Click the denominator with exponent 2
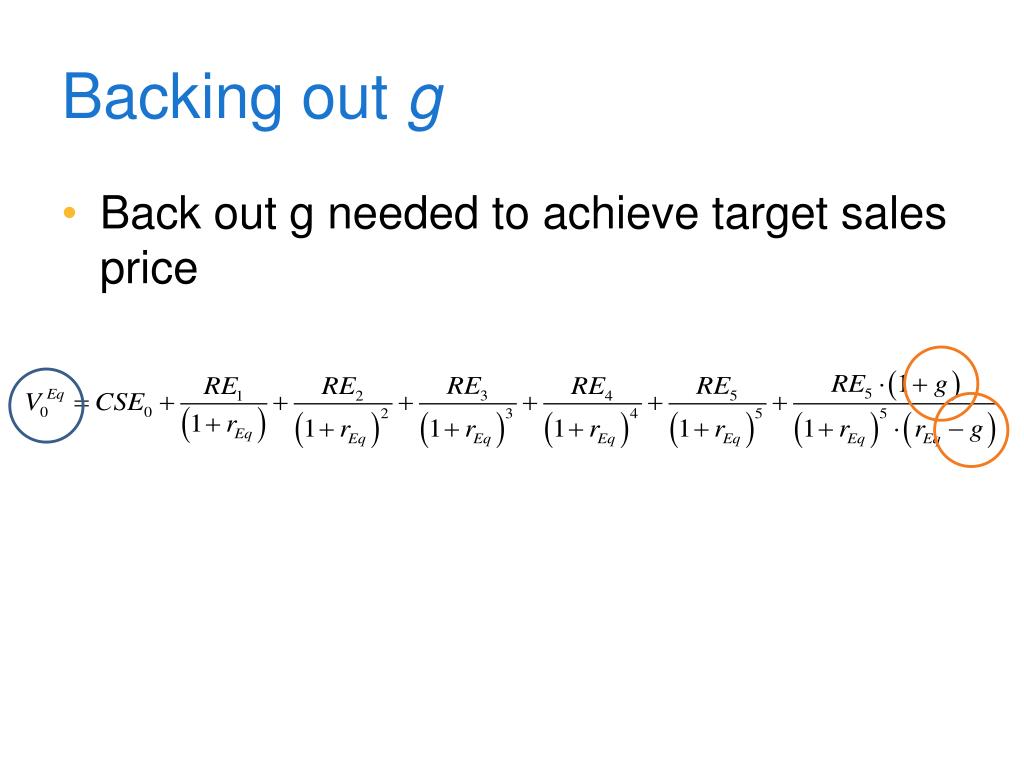Viewport: 1024px width, 768px height. [x=342, y=428]
